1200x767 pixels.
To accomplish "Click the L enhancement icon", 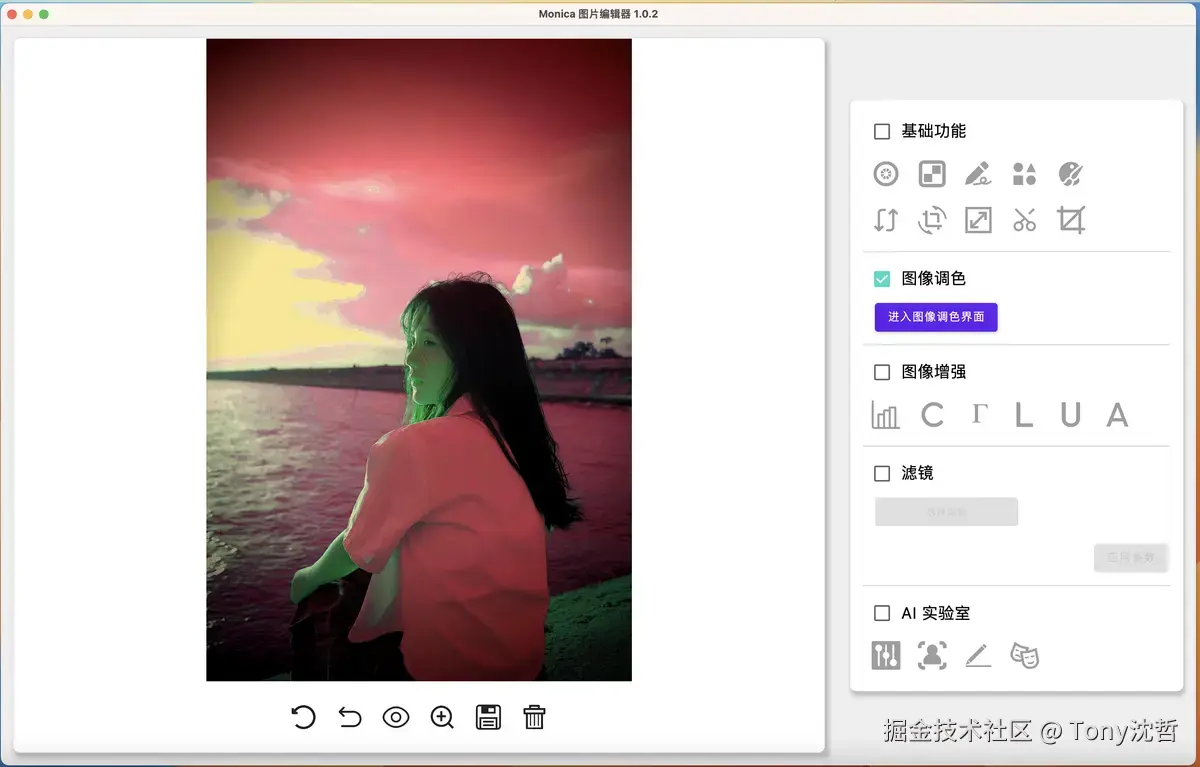I will 1024,415.
